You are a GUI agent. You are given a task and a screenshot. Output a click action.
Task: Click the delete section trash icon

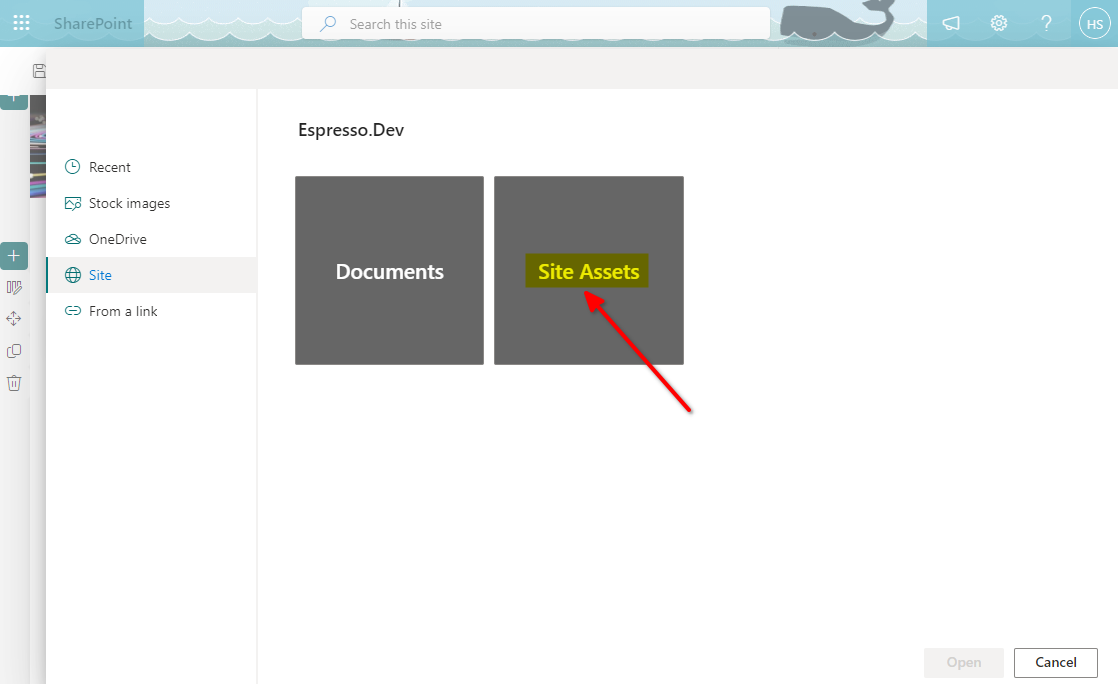point(14,383)
